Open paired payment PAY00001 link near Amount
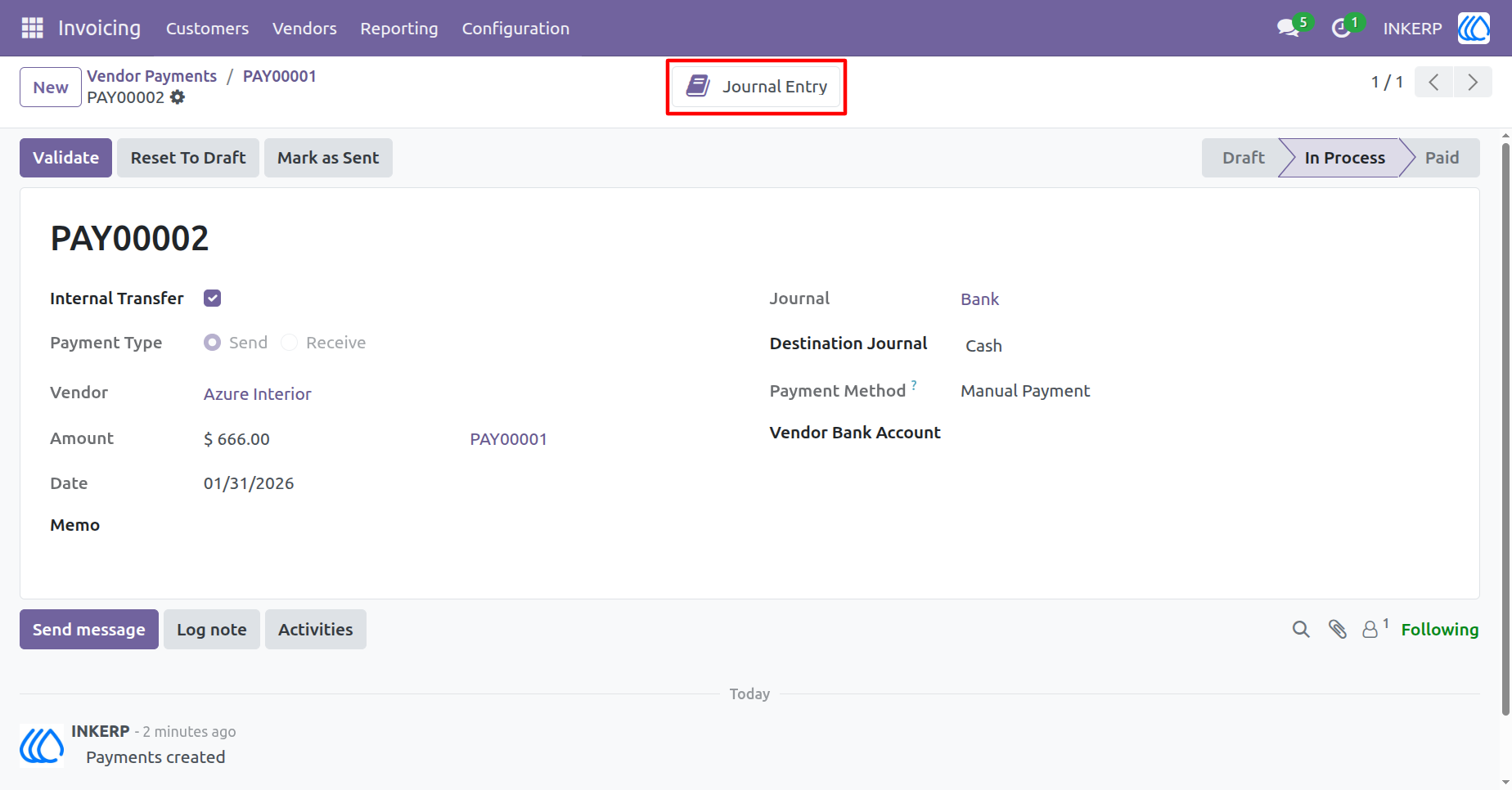Image resolution: width=1512 pixels, height=790 pixels. click(508, 439)
